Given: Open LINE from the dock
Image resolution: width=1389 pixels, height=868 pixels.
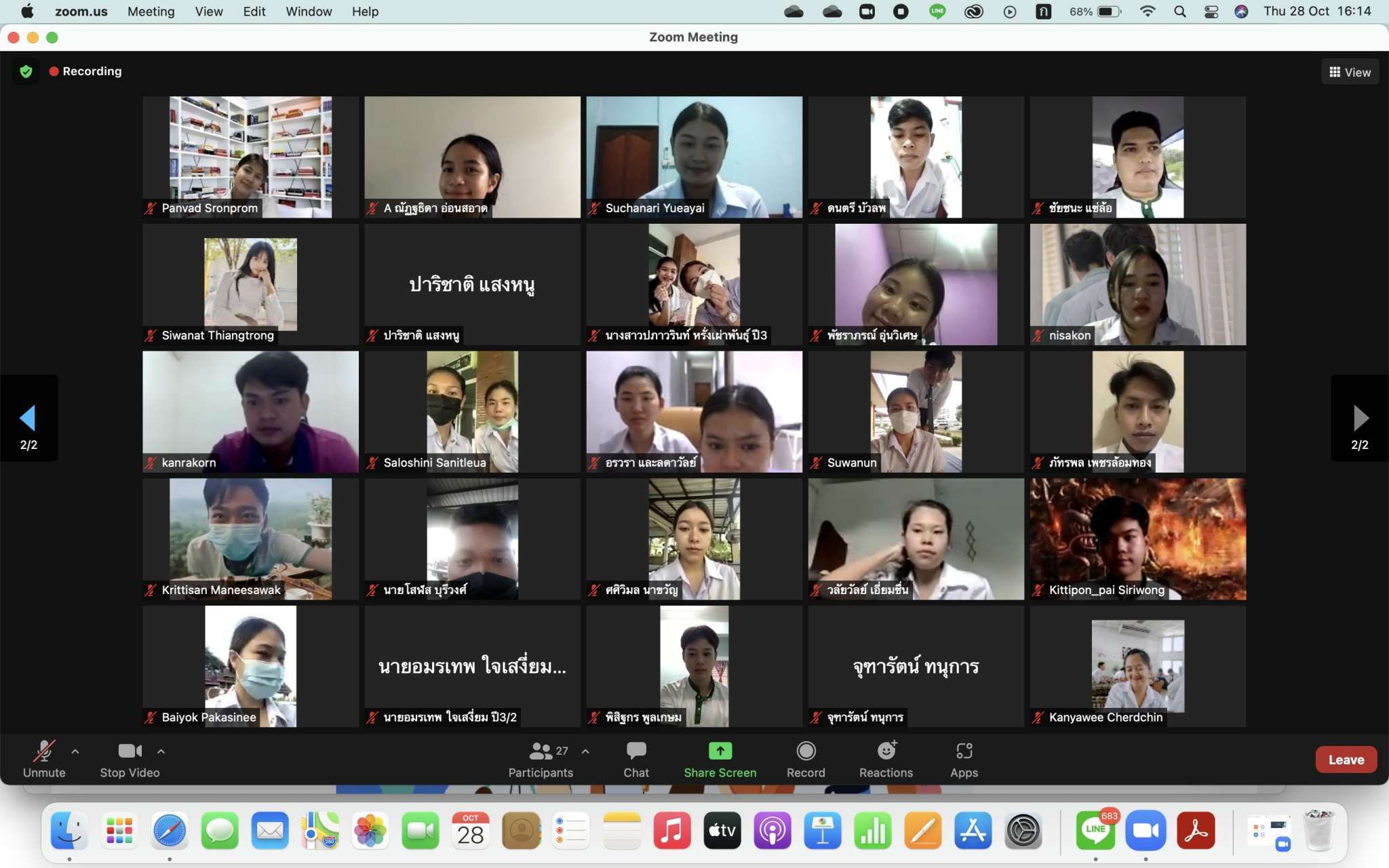Looking at the screenshot, I should pos(1095,831).
